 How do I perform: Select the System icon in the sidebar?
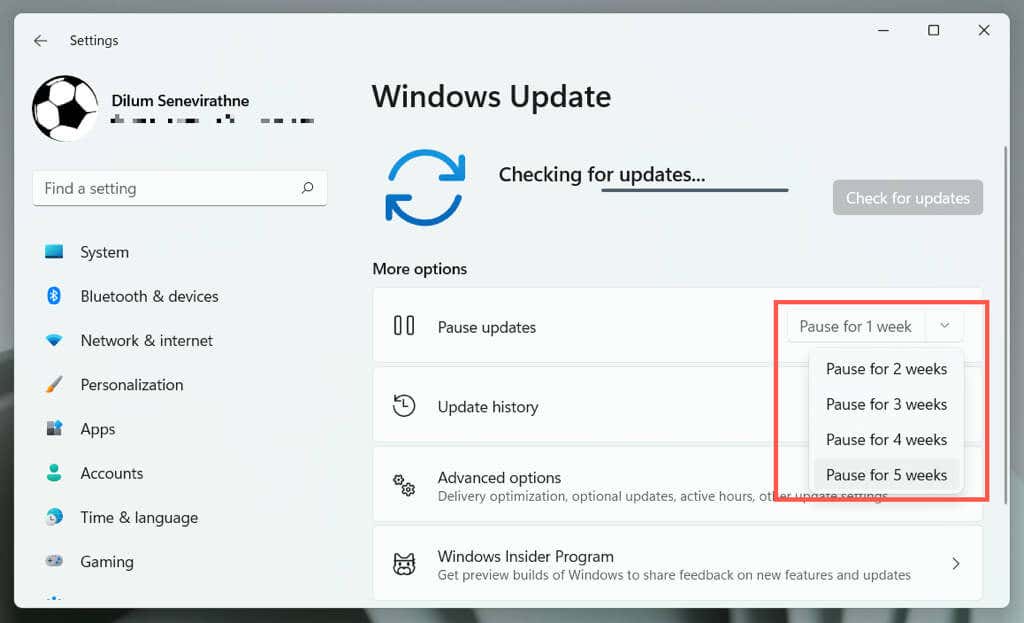pyautogui.click(x=58, y=252)
